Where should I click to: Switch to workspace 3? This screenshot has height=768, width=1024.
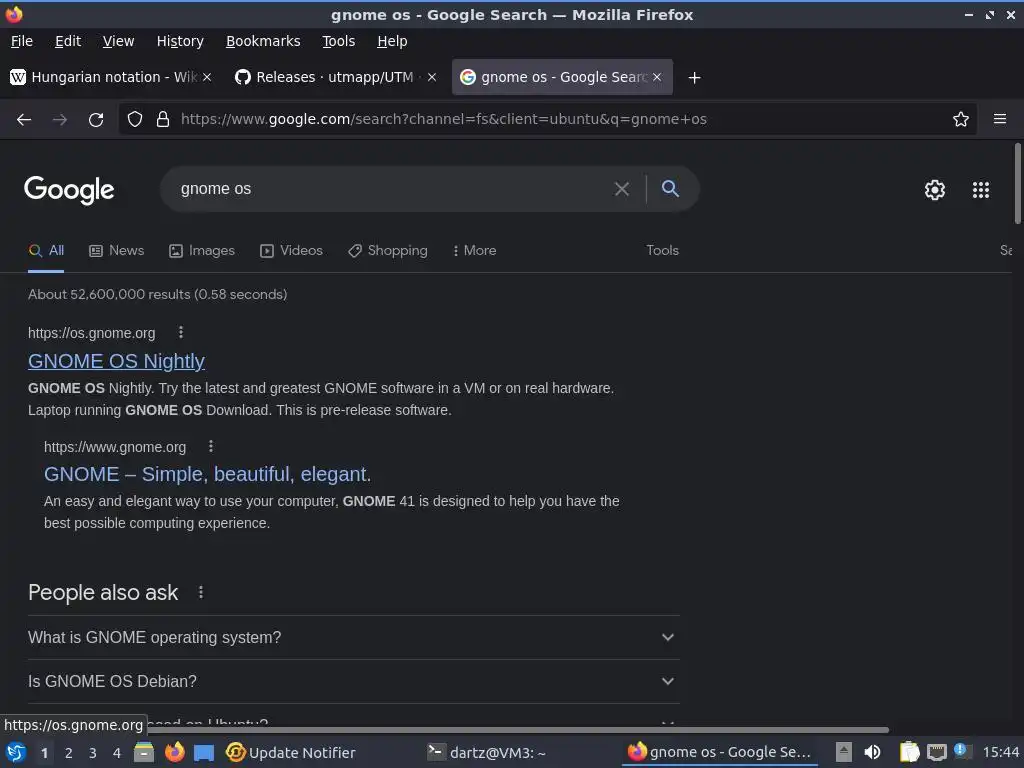[x=93, y=753]
